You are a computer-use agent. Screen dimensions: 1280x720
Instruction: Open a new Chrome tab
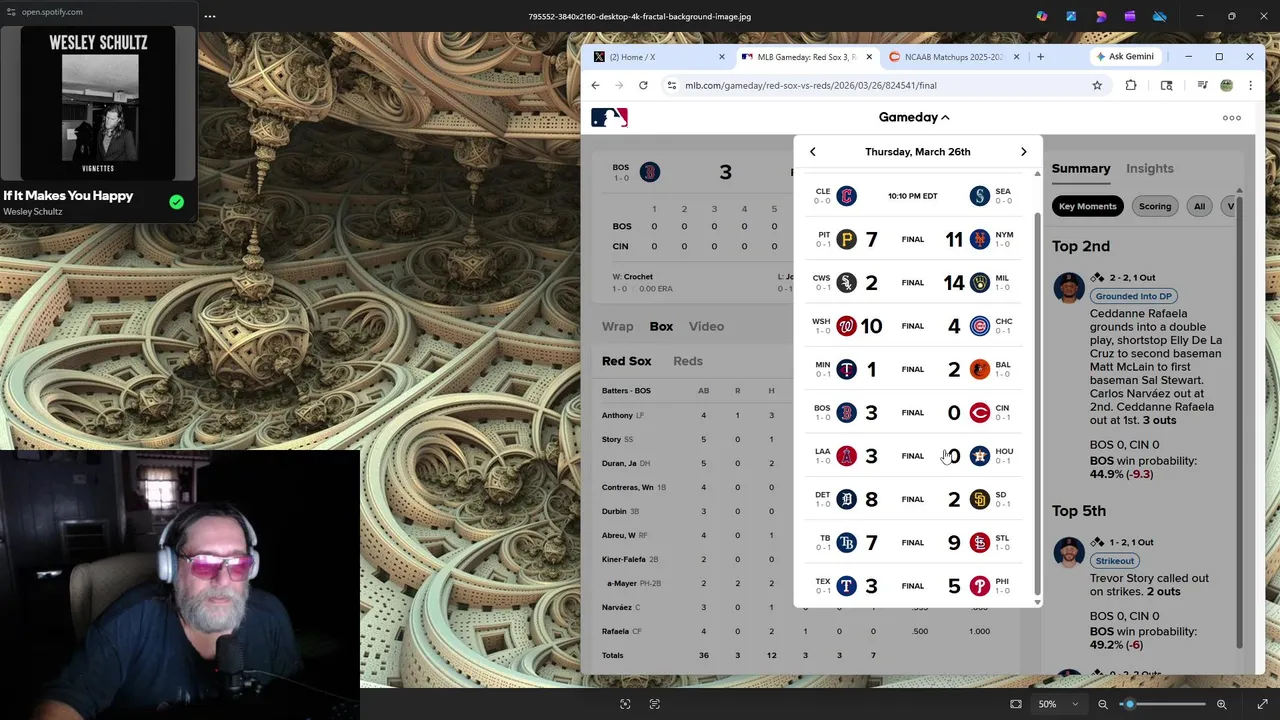pyautogui.click(x=1040, y=57)
